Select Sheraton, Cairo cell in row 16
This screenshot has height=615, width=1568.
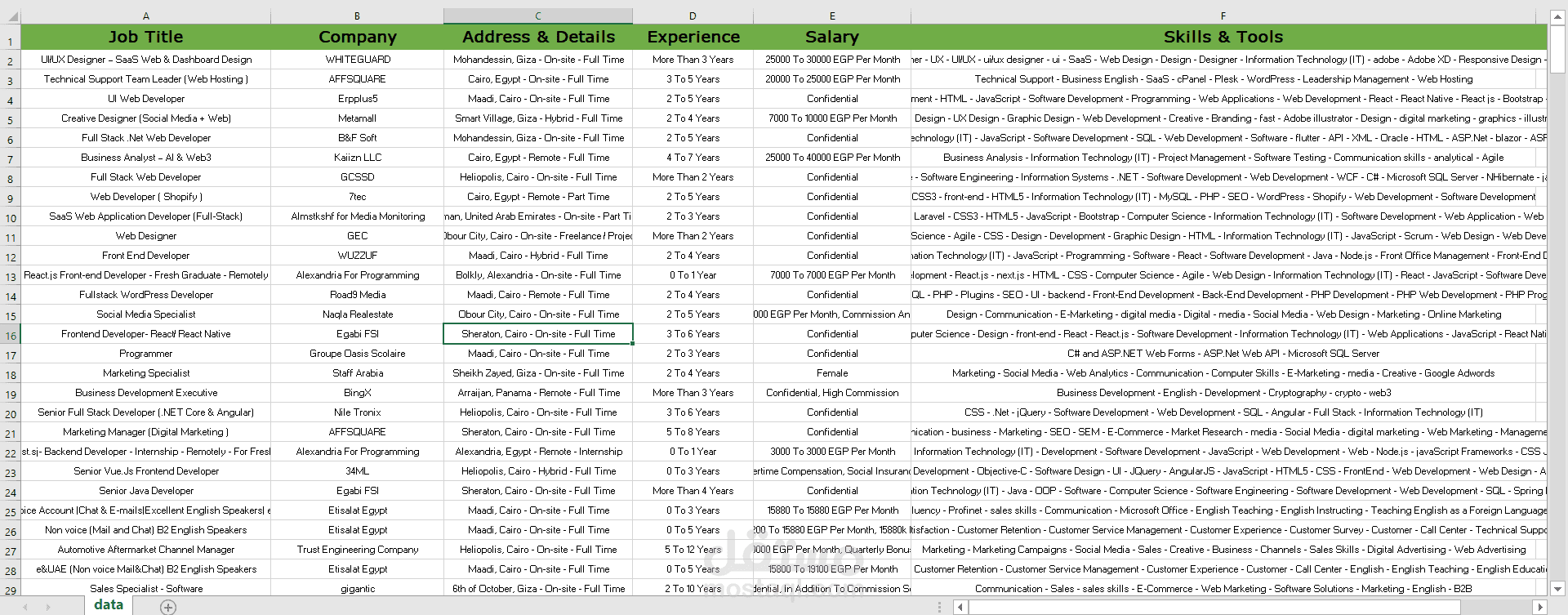pyautogui.click(x=538, y=334)
